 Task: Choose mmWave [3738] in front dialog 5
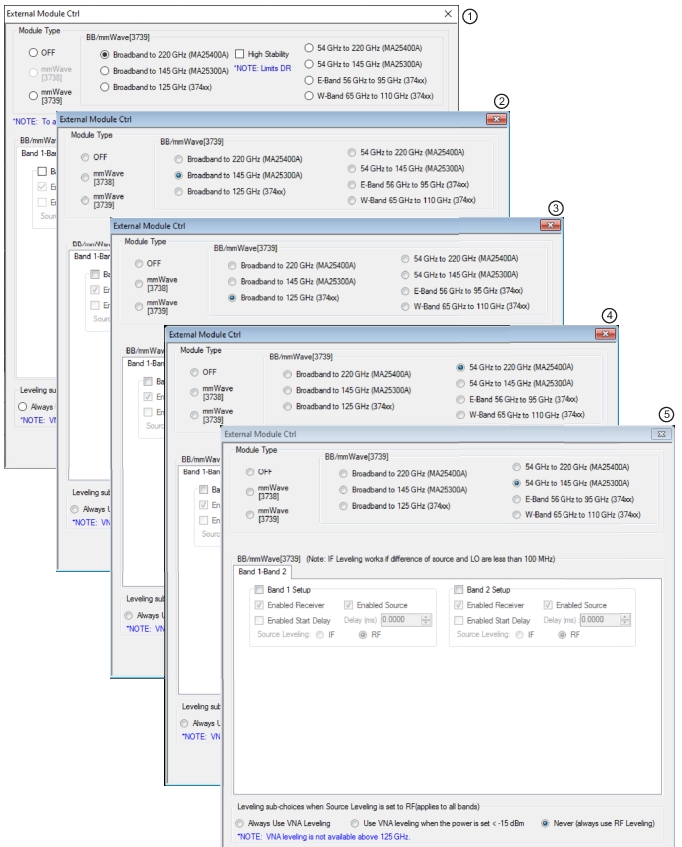[x=249, y=492]
